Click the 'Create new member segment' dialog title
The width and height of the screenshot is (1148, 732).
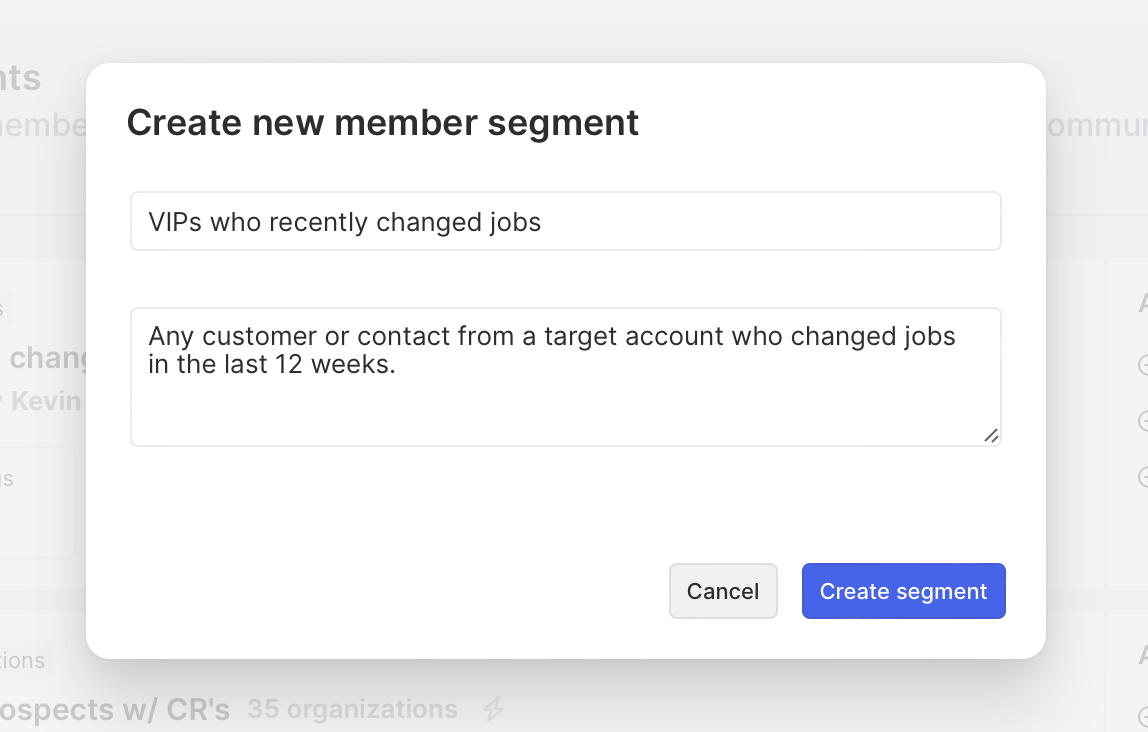[382, 122]
